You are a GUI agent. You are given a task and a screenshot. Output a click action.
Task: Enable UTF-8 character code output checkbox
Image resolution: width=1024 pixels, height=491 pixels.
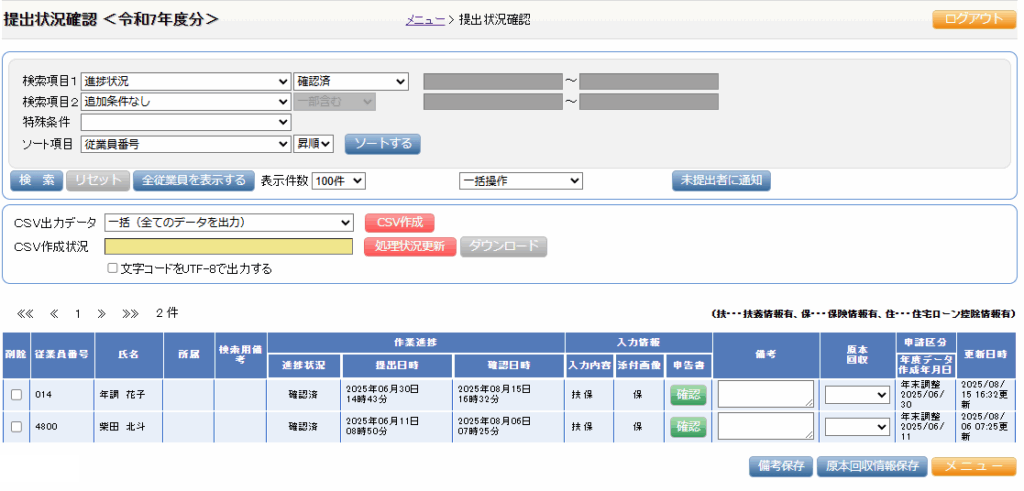tap(113, 269)
